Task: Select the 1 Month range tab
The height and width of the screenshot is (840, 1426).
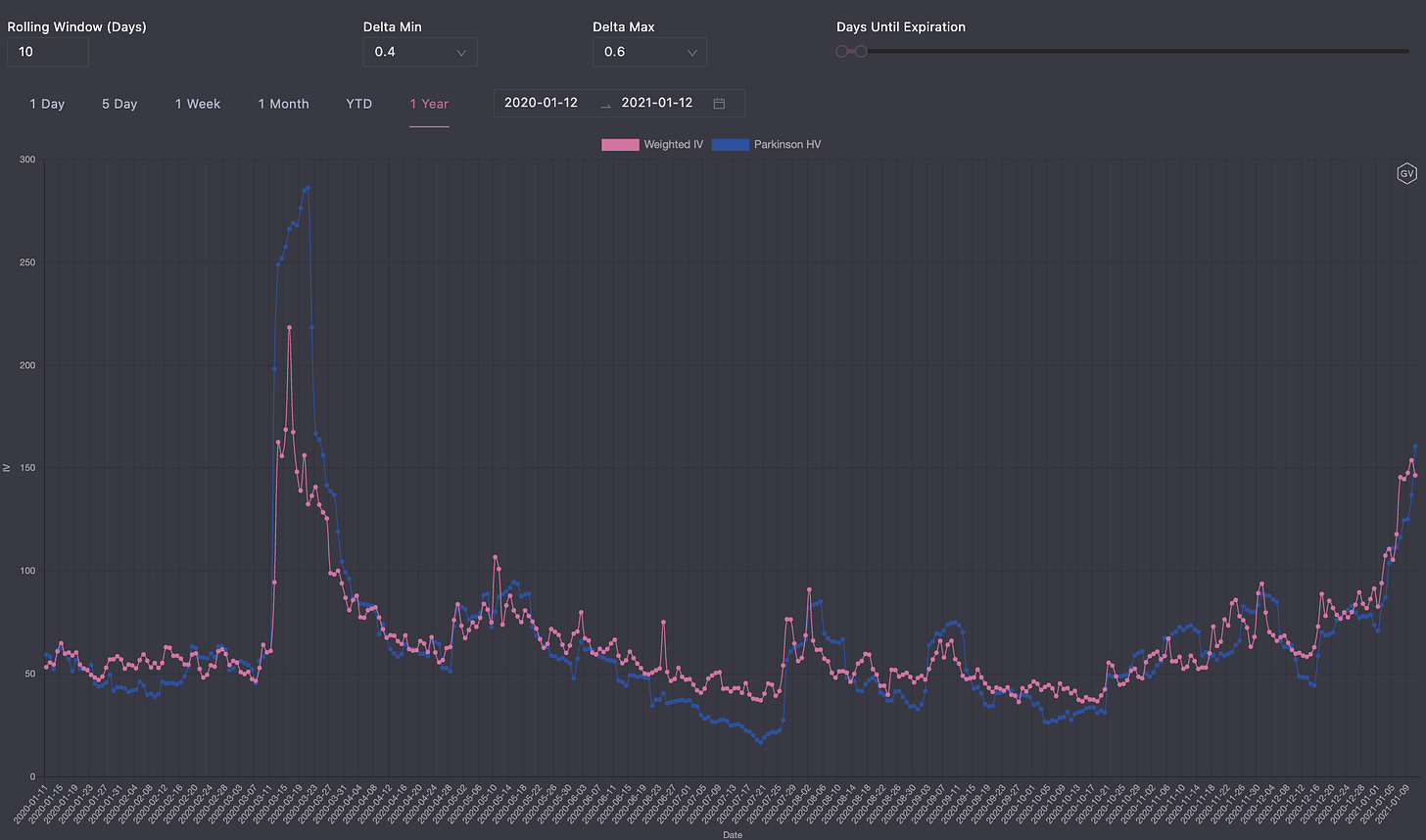Action: [283, 104]
